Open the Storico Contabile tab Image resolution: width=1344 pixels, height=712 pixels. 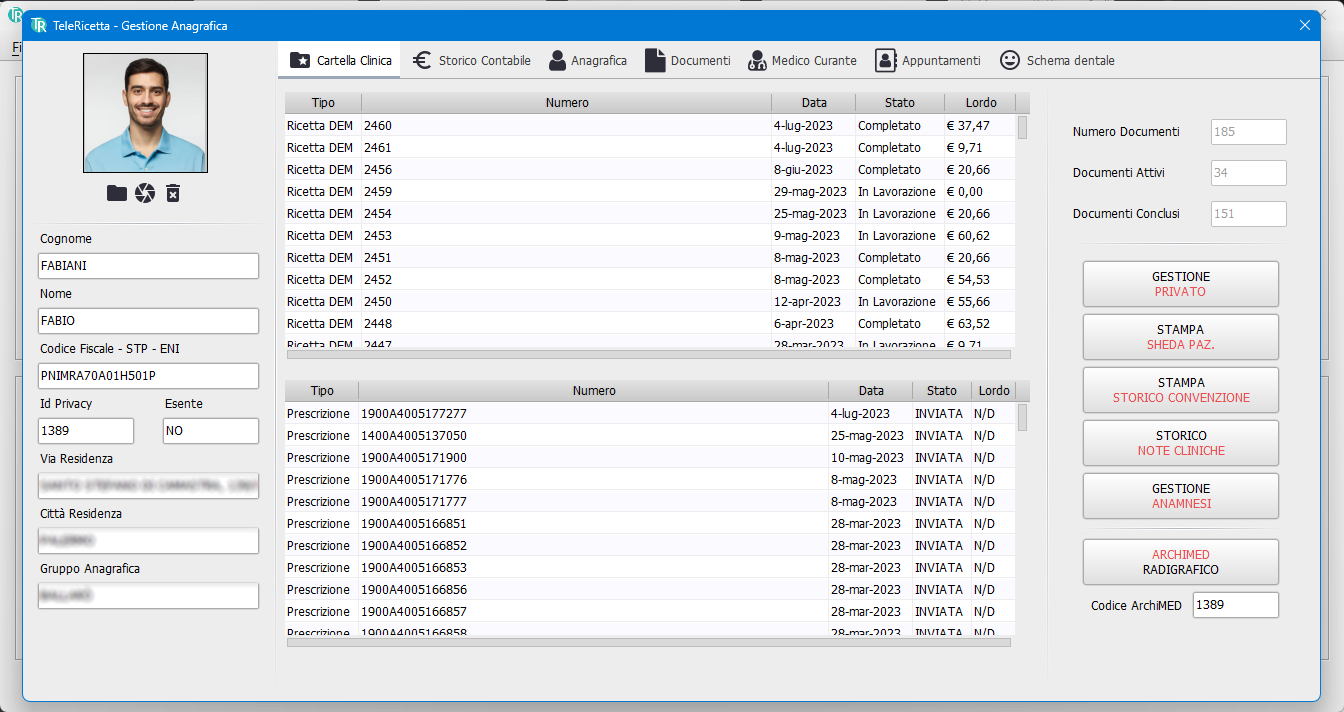(x=472, y=61)
